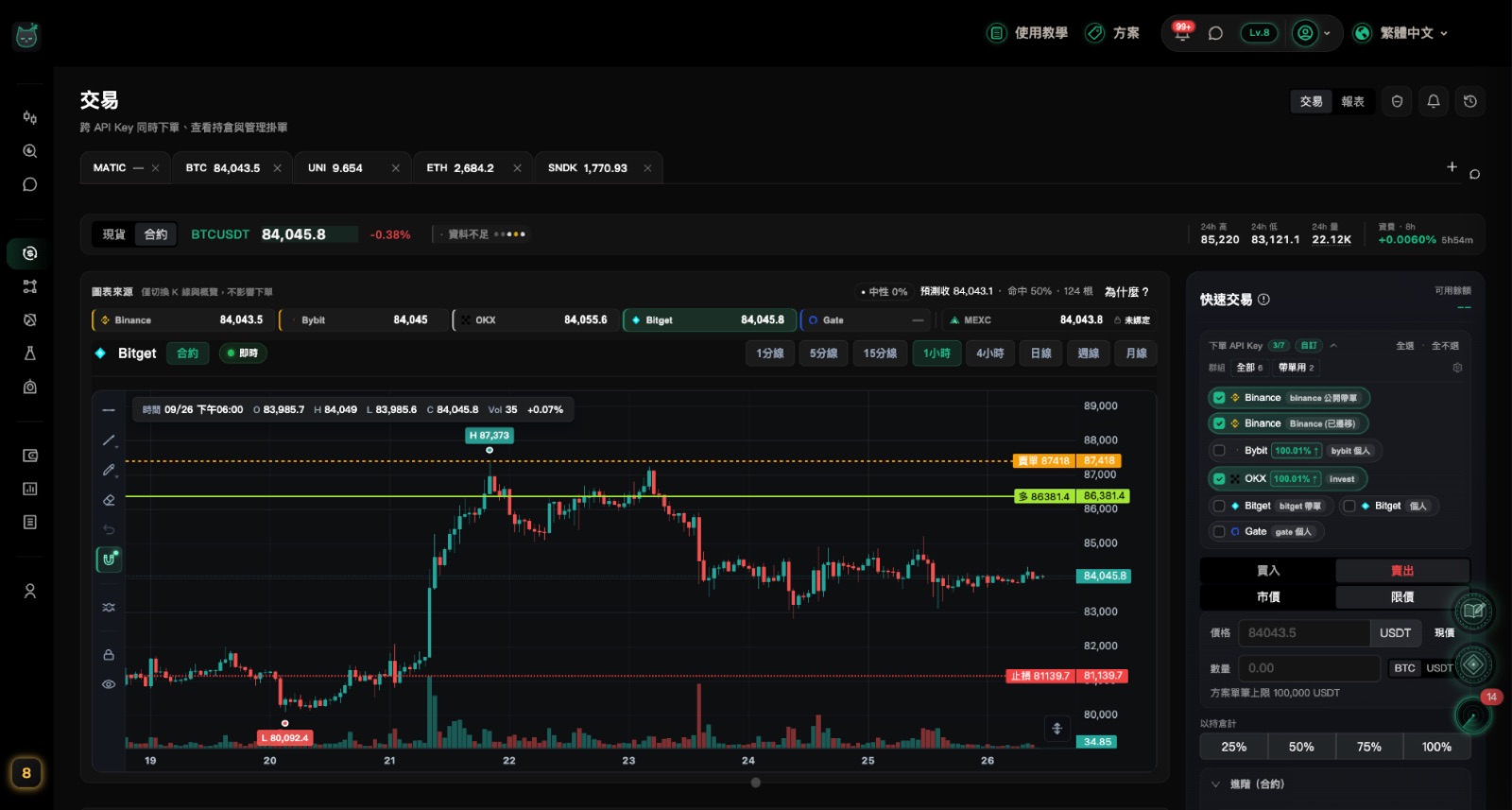
Task: Check the Bybit 個人 API key
Action: [x=1219, y=451]
